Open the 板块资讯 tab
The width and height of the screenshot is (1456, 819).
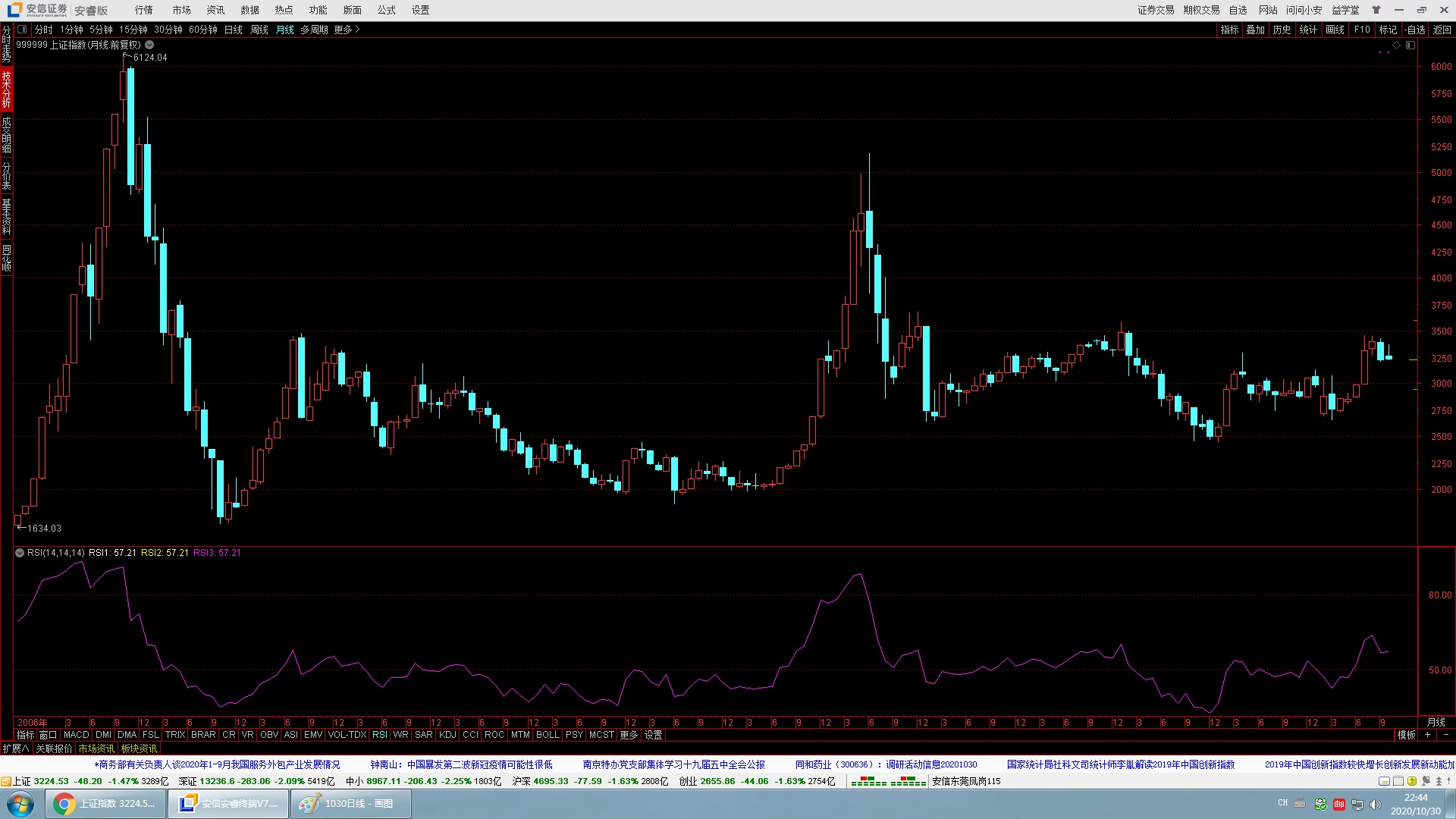pos(139,748)
